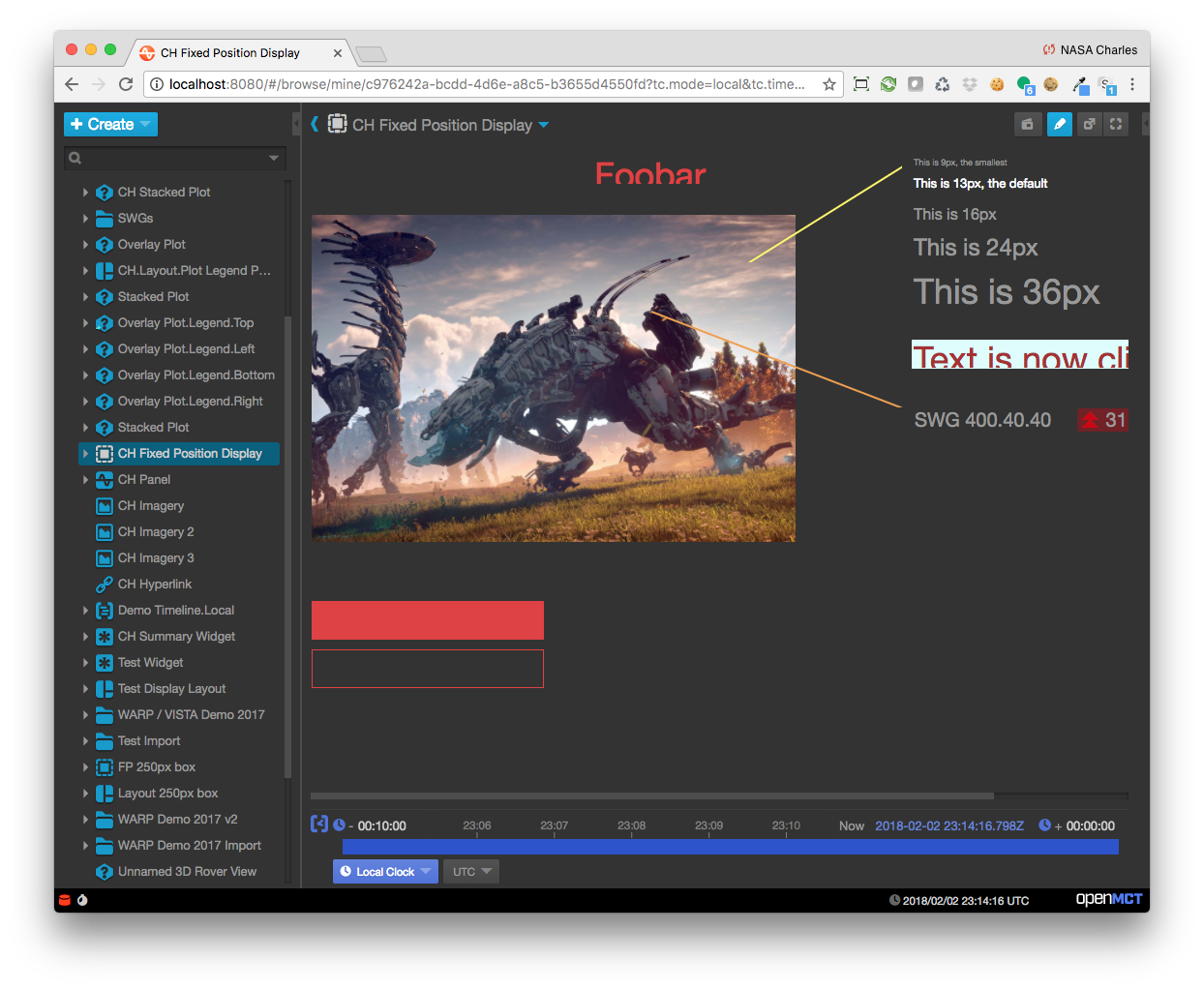The width and height of the screenshot is (1204, 990).
Task: Select the Edit pencil icon in the toolbar
Action: coord(1060,124)
